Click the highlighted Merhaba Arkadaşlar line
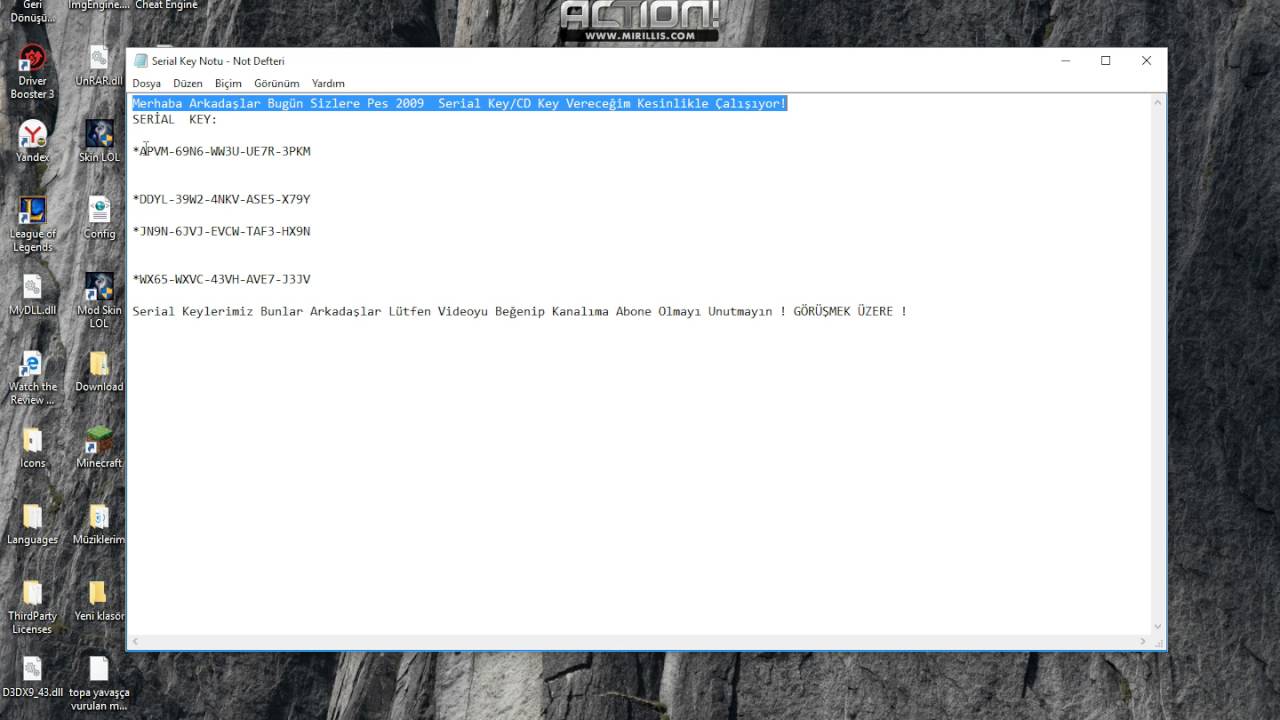Image resolution: width=1280 pixels, height=720 pixels. 460,103
